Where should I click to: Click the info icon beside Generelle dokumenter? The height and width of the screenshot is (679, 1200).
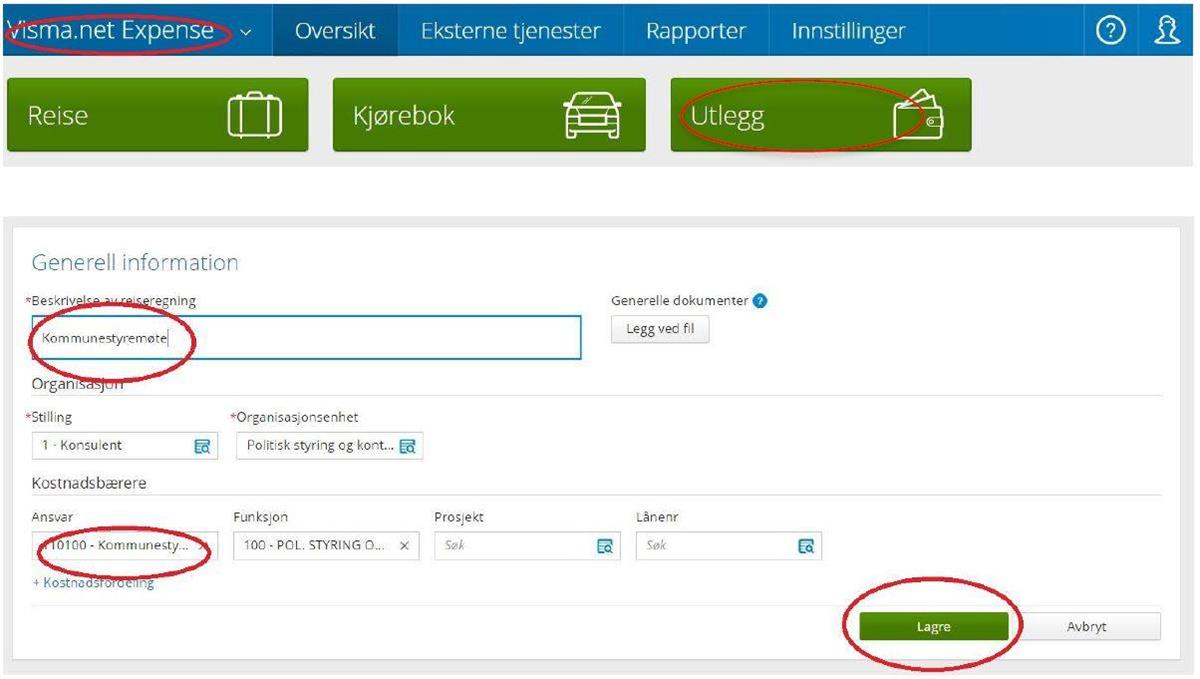pos(760,301)
